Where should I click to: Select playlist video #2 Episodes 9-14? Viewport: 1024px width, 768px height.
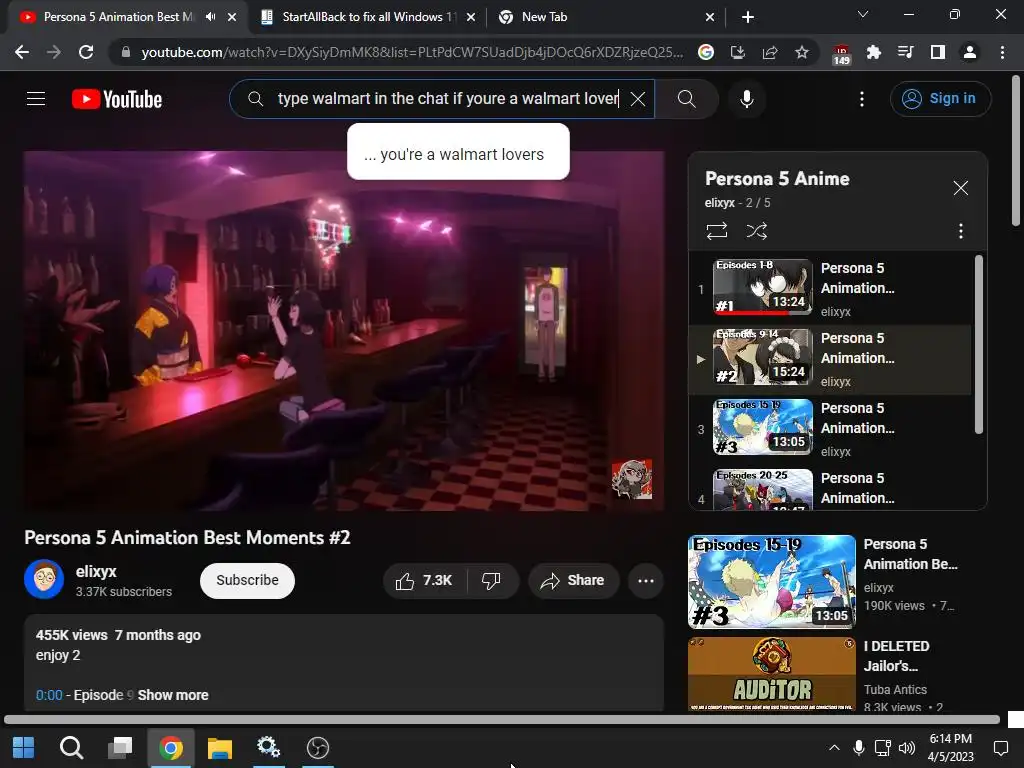point(829,359)
